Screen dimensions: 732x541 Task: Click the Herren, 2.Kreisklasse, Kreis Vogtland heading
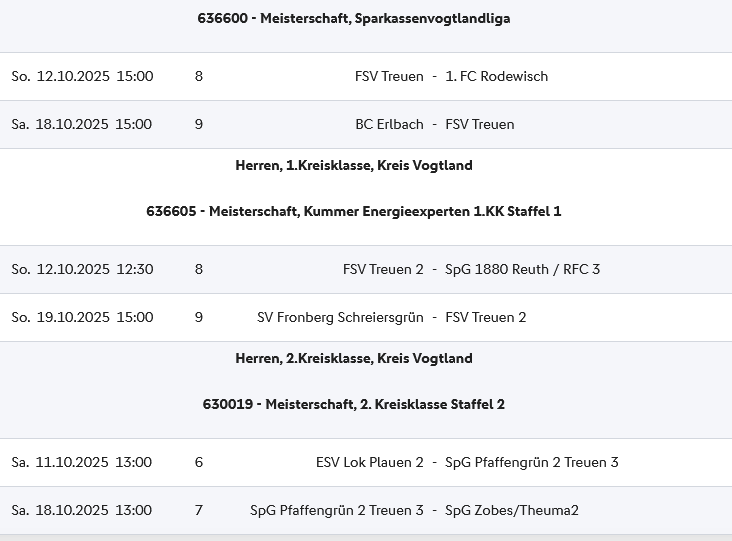click(354, 359)
